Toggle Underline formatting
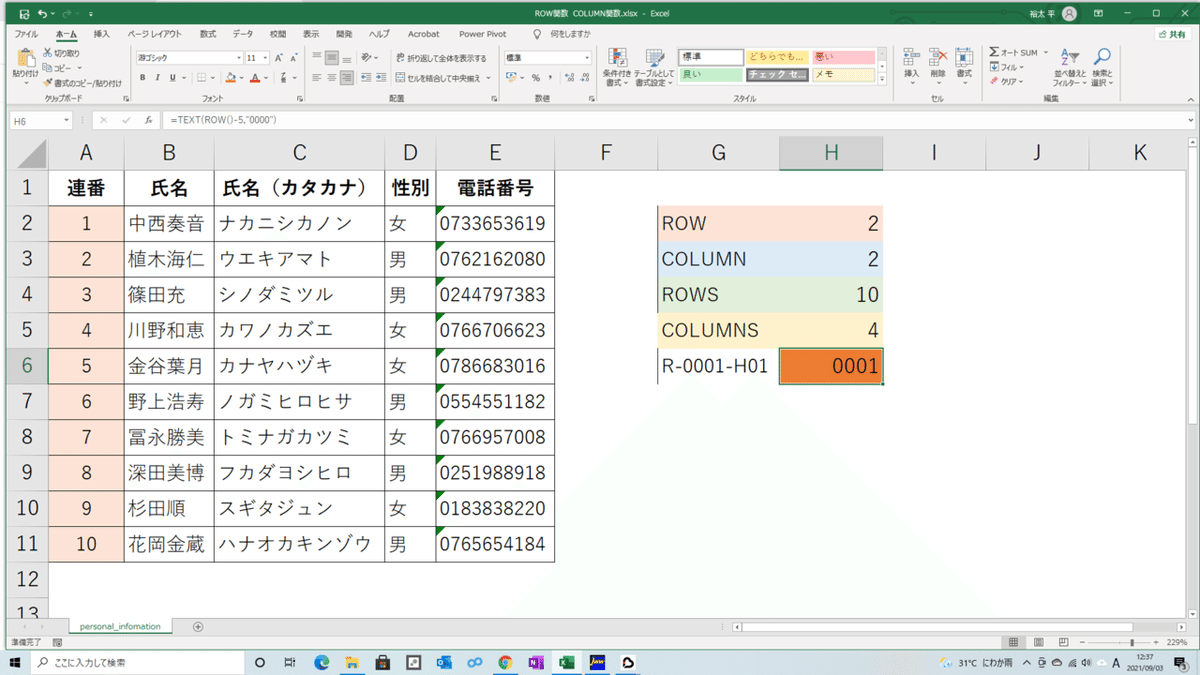 (172, 78)
